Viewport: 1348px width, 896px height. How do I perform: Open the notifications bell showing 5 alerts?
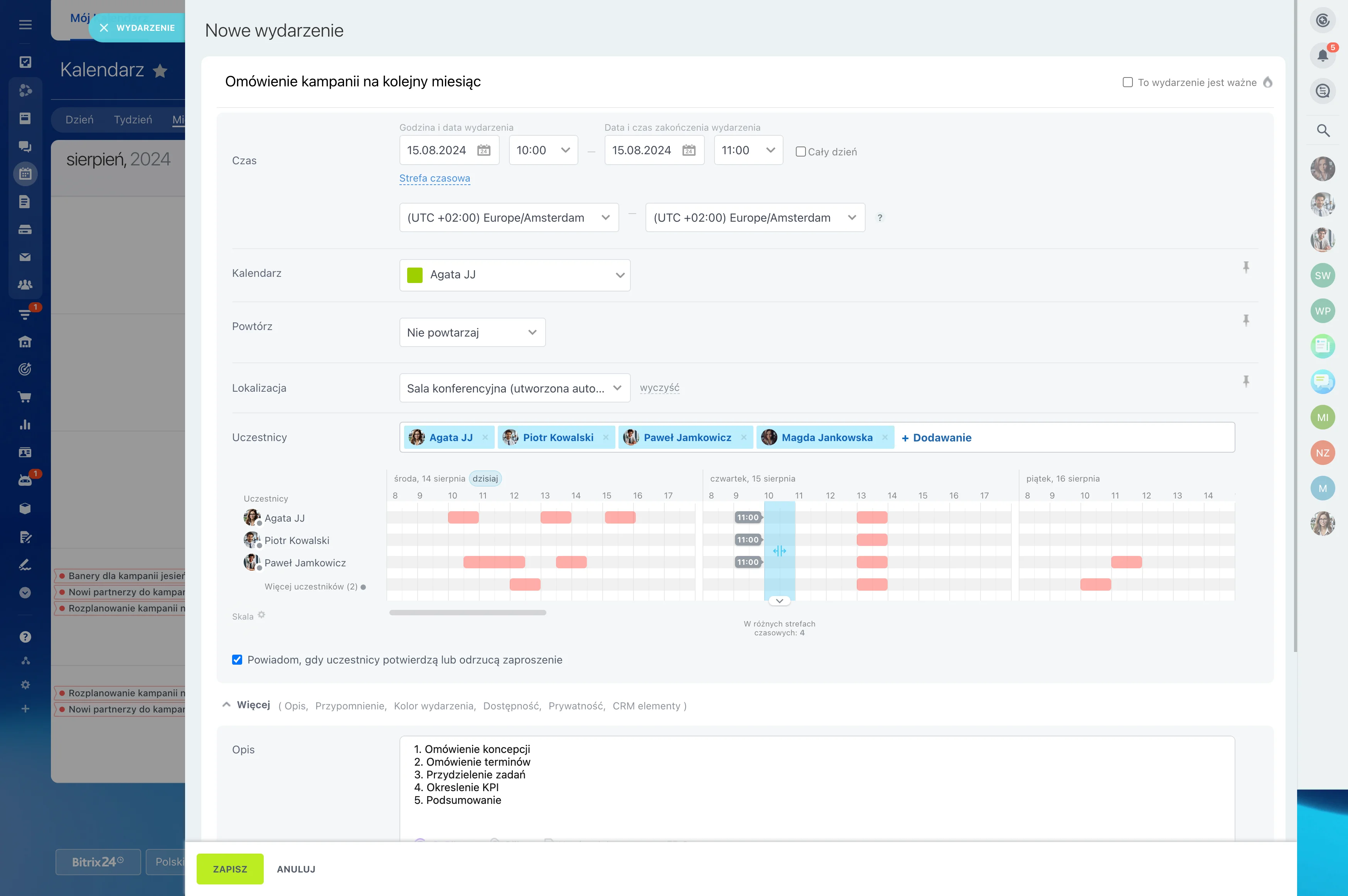[1323, 56]
